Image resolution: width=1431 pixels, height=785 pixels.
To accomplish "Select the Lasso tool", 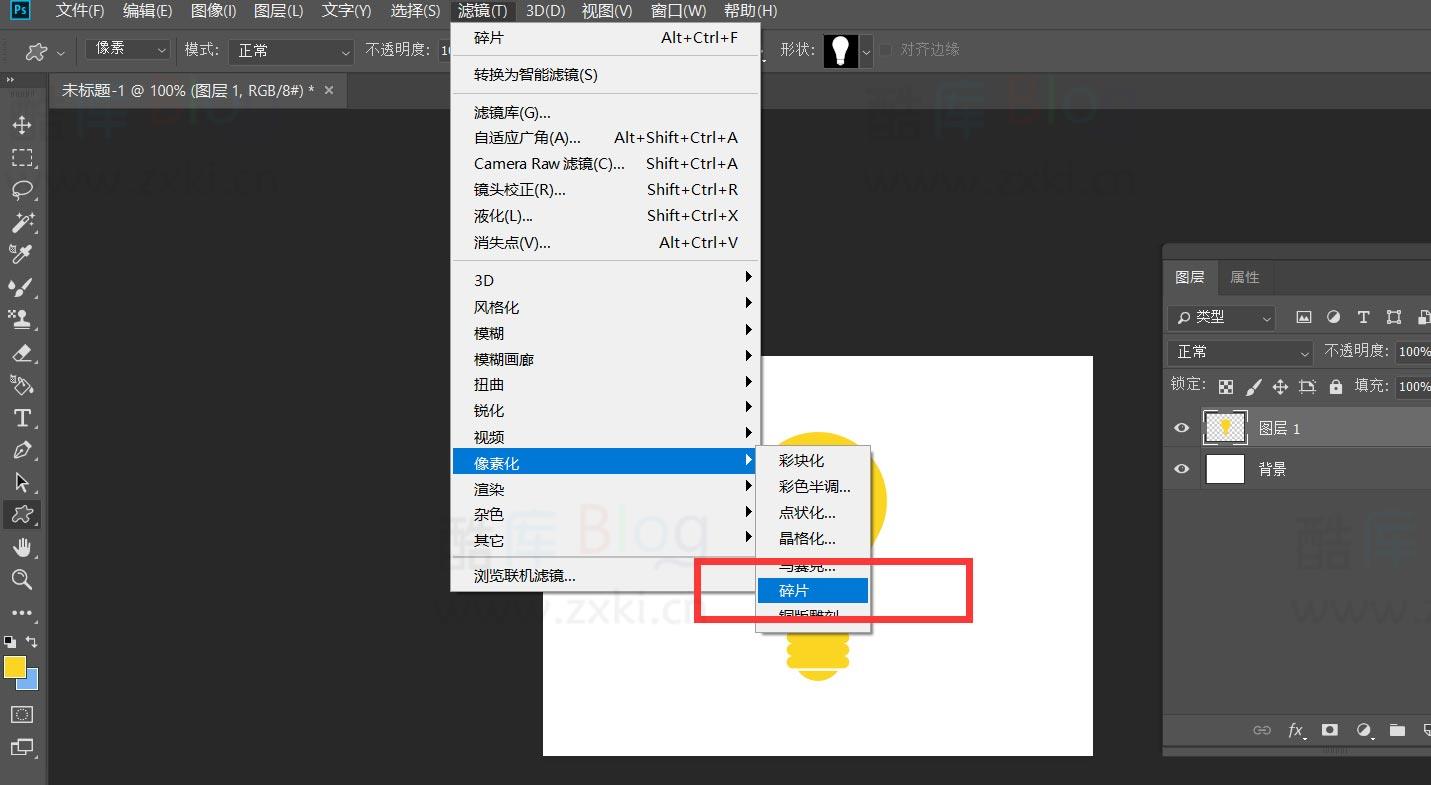I will 23,190.
